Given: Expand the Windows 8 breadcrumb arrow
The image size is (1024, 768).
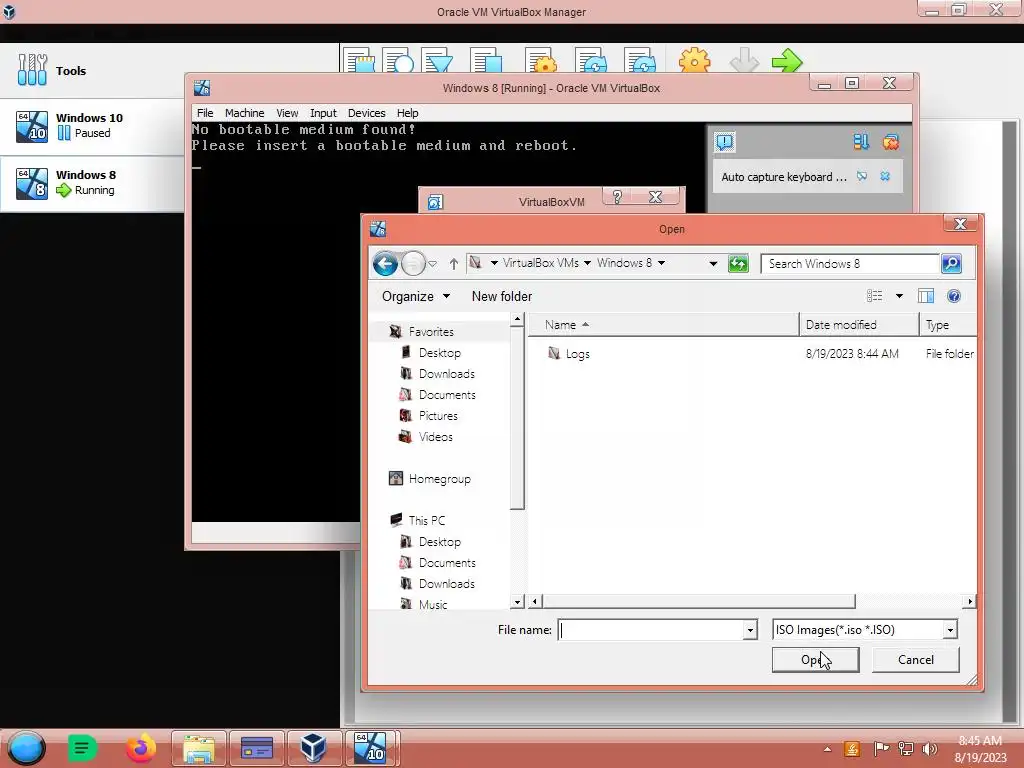Looking at the screenshot, I should point(662,263).
